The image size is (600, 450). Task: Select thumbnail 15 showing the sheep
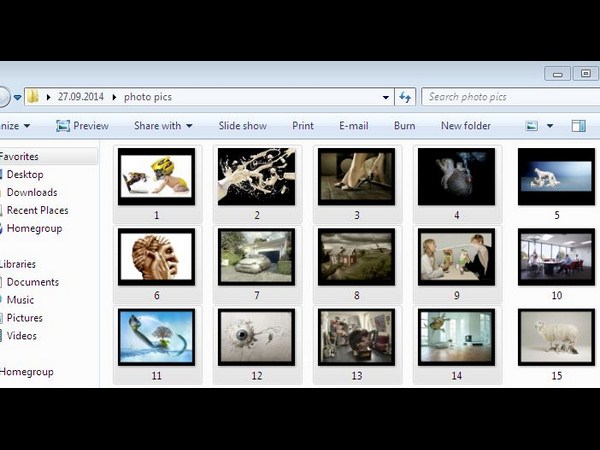pos(556,337)
